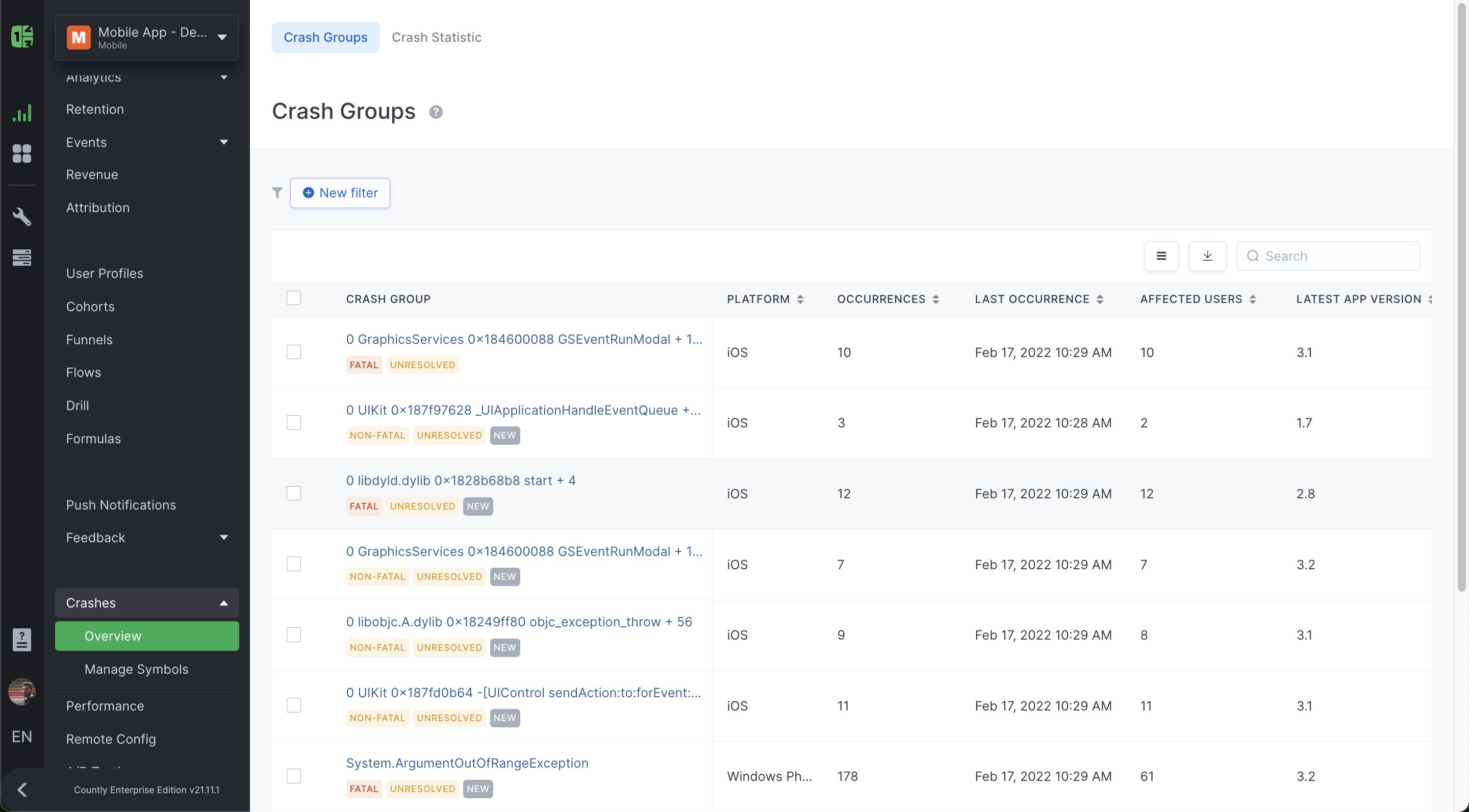Check the System.ArgumentOutOfRangeException row
Viewport: 1469px width, 812px height.
tap(294, 776)
